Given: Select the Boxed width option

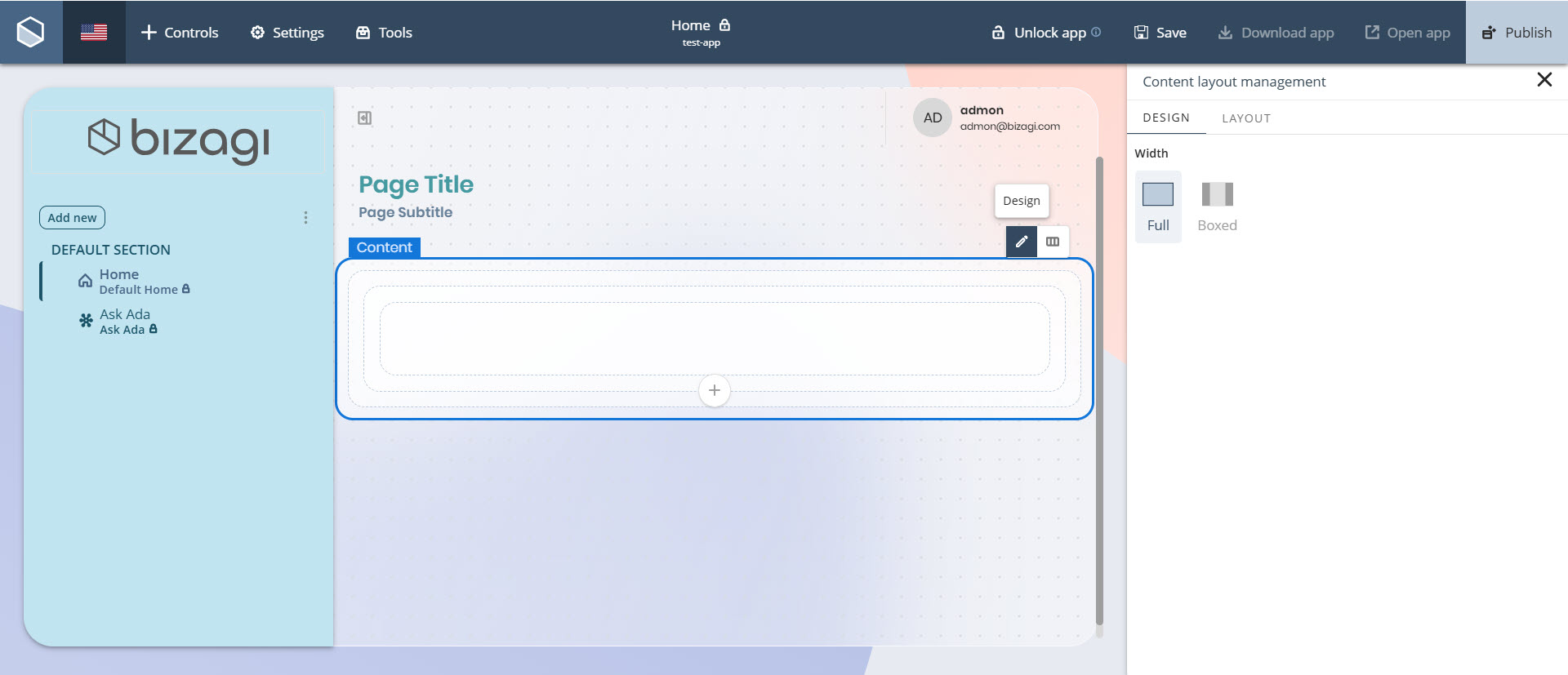Looking at the screenshot, I should (1217, 206).
